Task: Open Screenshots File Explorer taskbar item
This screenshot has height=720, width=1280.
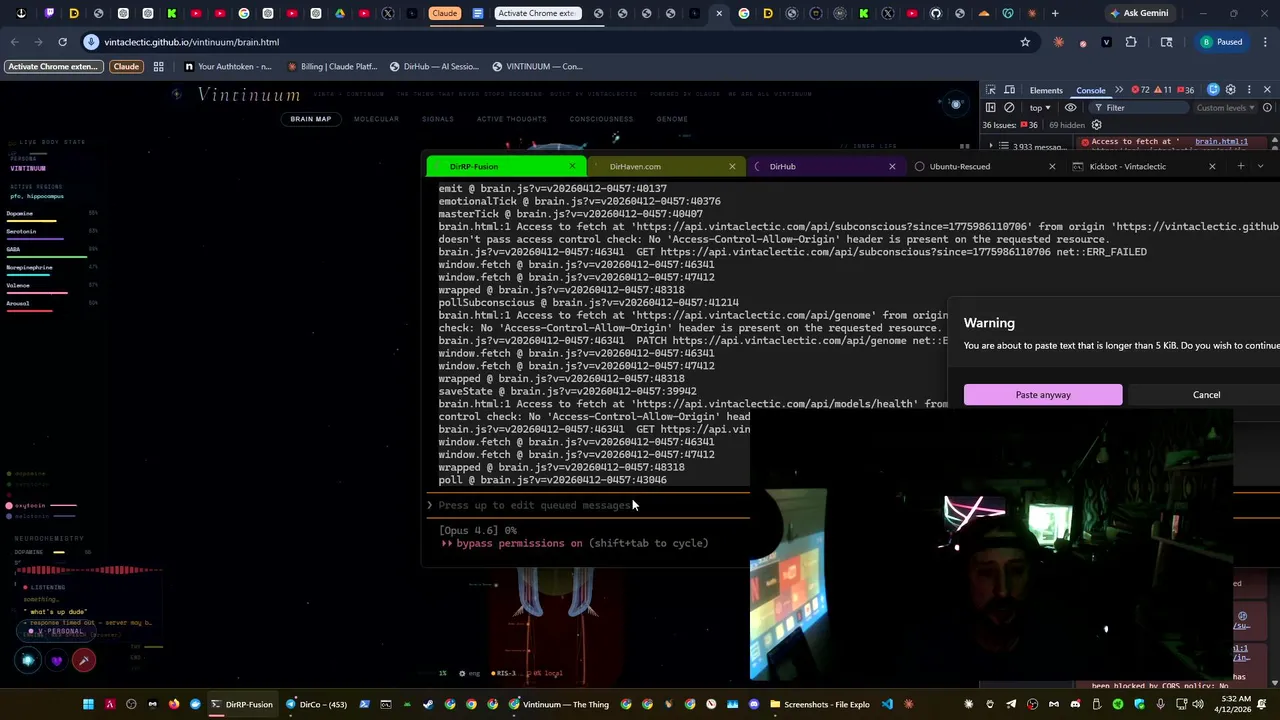Action: click(x=819, y=704)
